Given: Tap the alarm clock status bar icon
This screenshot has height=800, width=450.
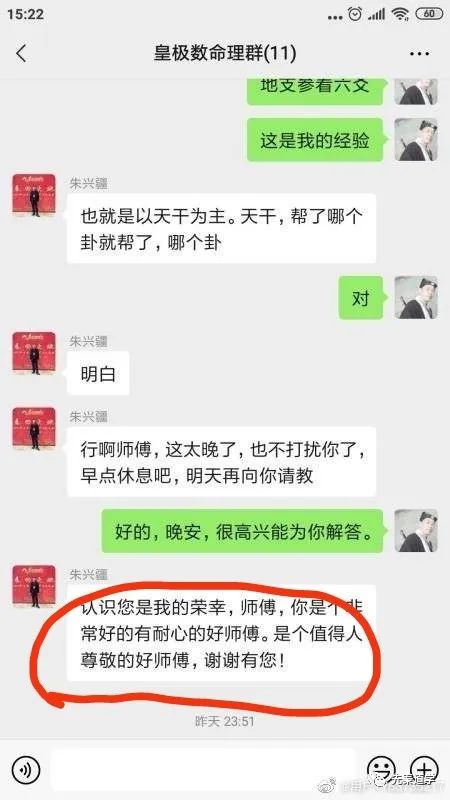Looking at the screenshot, I should (355, 14).
